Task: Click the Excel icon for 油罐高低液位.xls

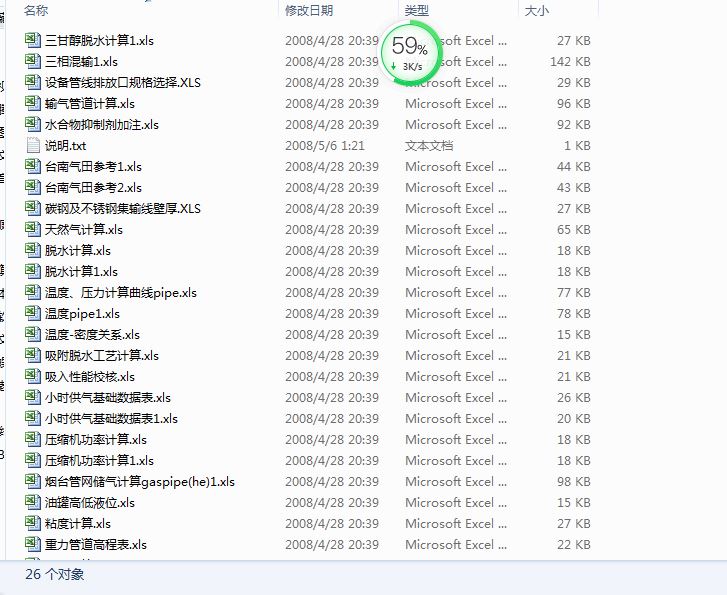Action: click(33, 502)
